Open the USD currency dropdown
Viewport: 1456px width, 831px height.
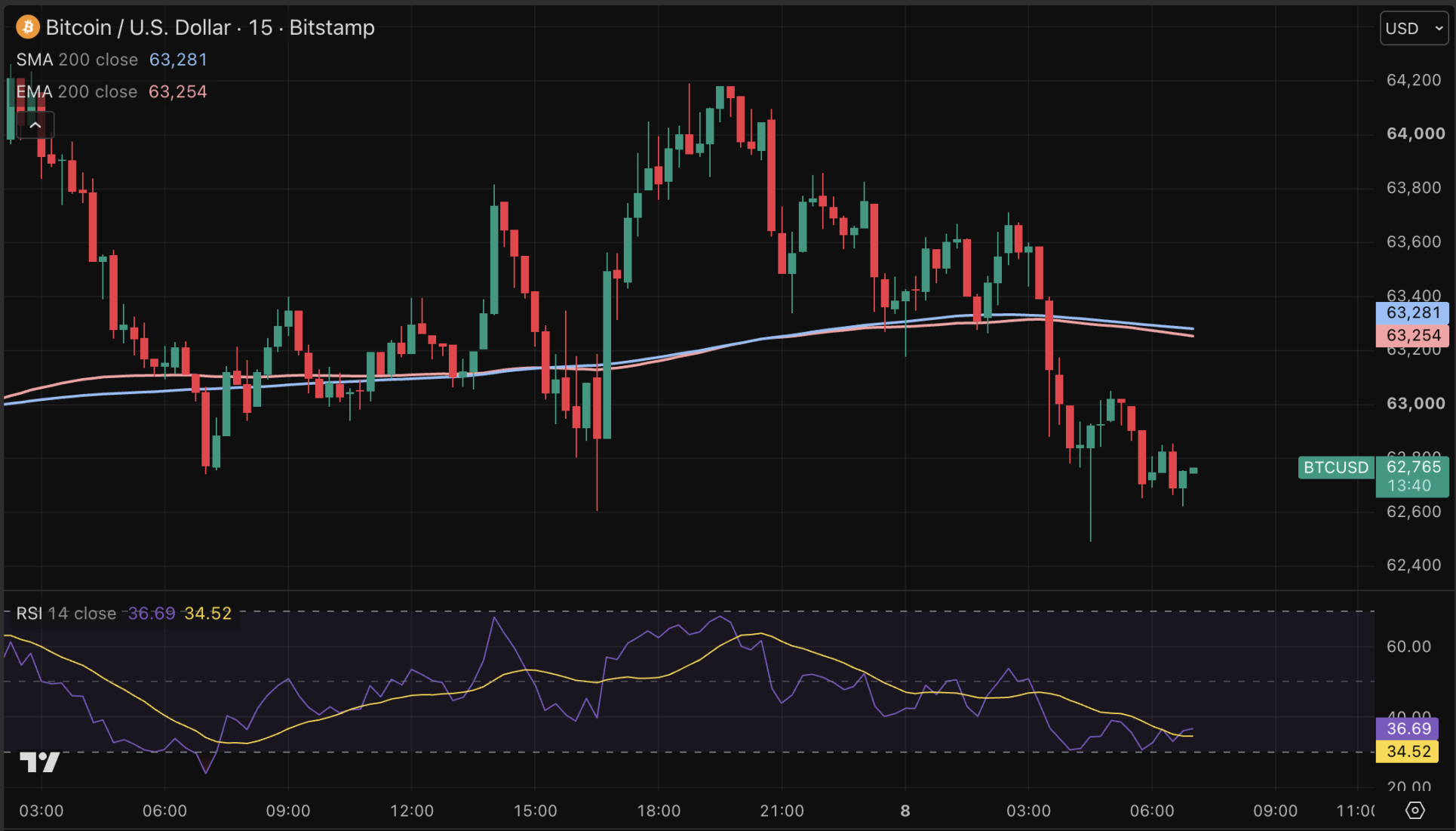click(x=1414, y=29)
